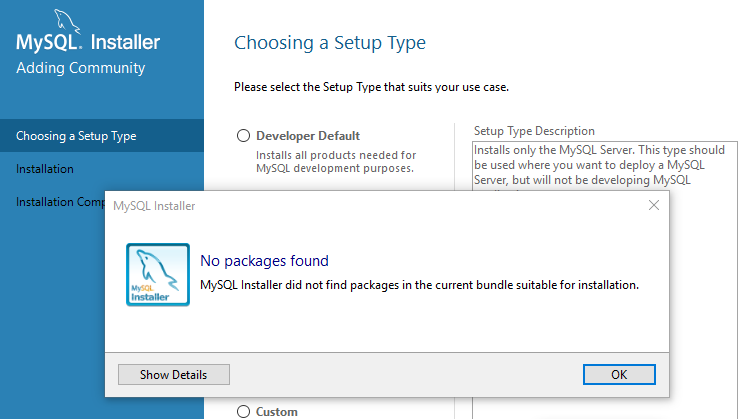Viewport: 743px width, 419px height.
Task: Click the Setup Type Description label
Action: [534, 131]
